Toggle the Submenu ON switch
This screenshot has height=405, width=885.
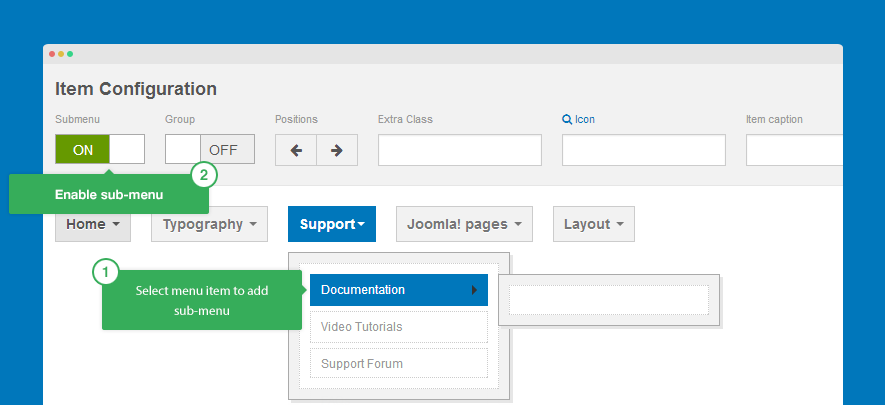(x=100, y=150)
